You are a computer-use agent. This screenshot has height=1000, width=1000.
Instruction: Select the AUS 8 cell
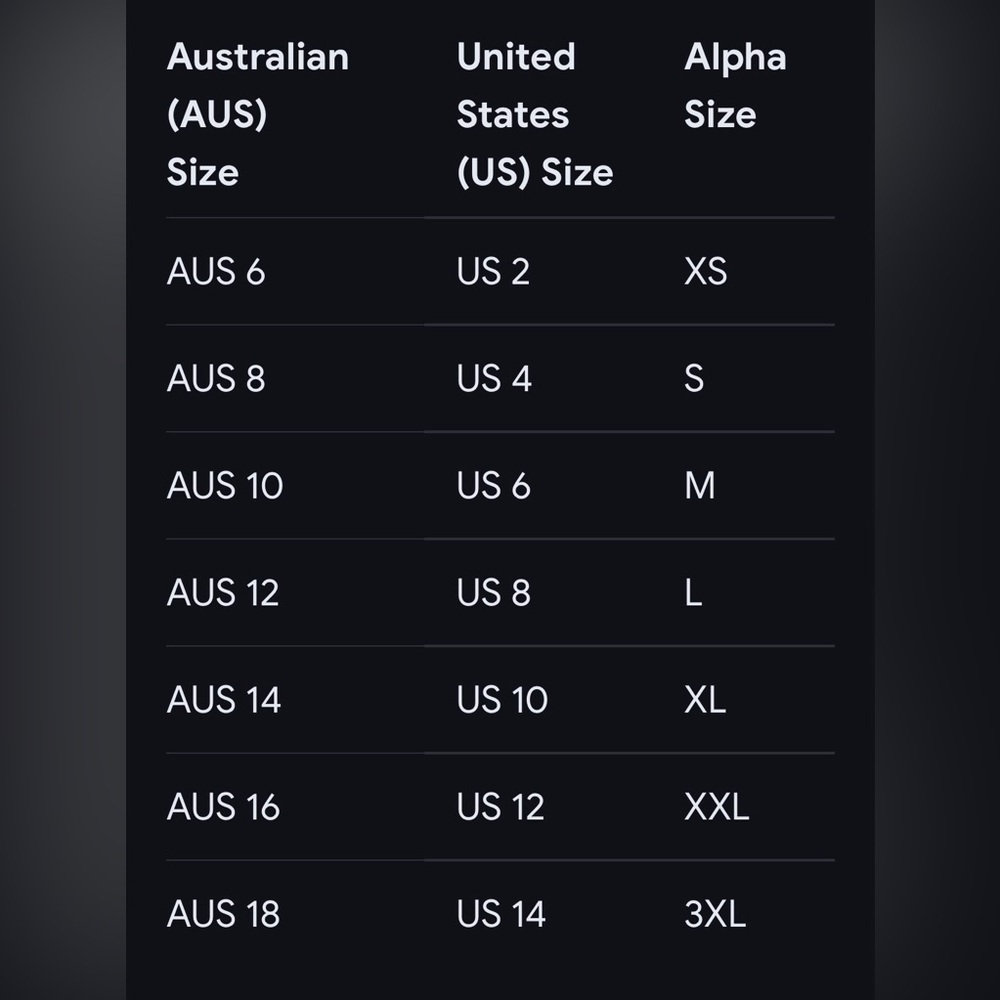(216, 378)
